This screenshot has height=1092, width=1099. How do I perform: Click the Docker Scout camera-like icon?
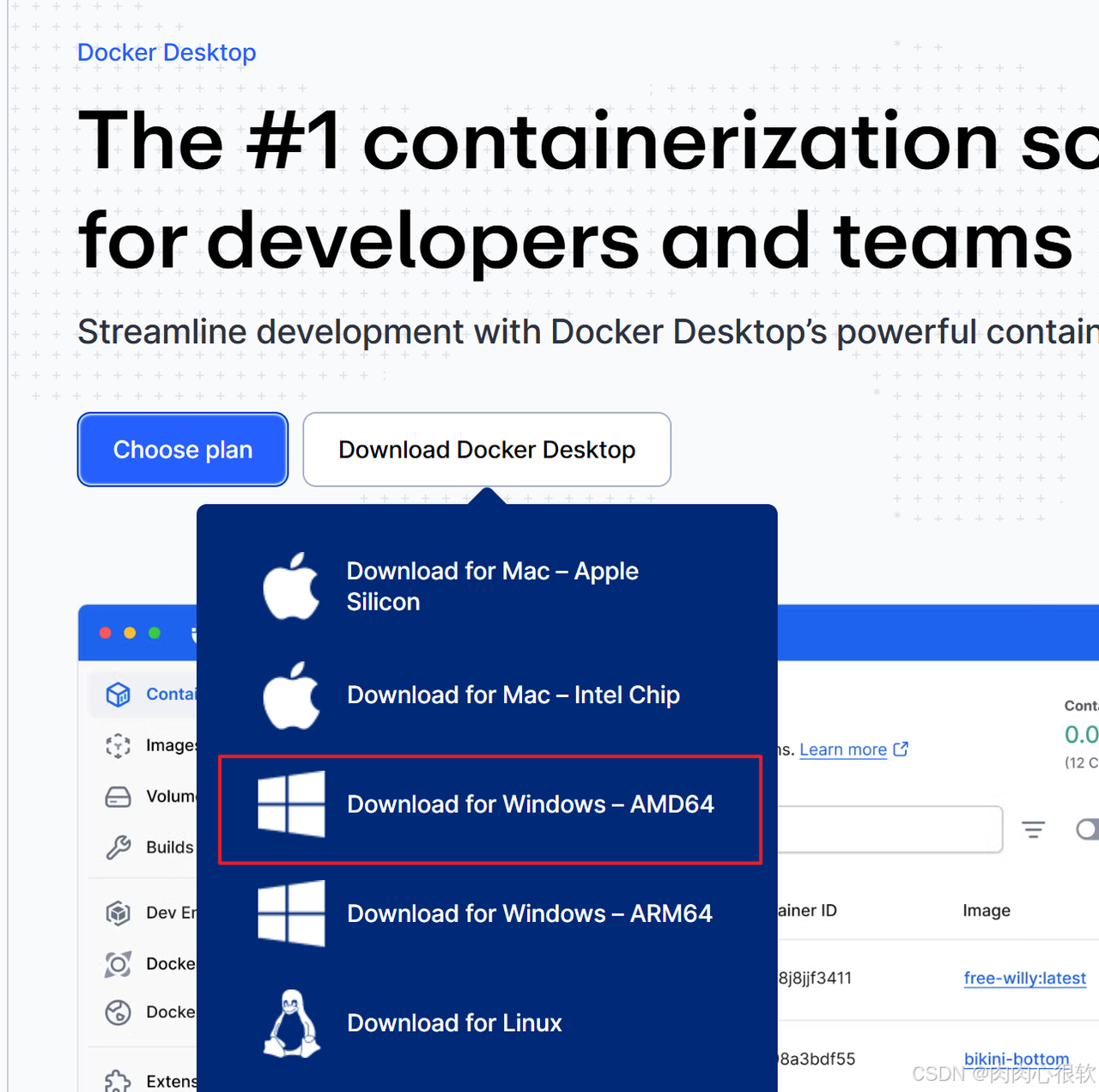(x=118, y=964)
